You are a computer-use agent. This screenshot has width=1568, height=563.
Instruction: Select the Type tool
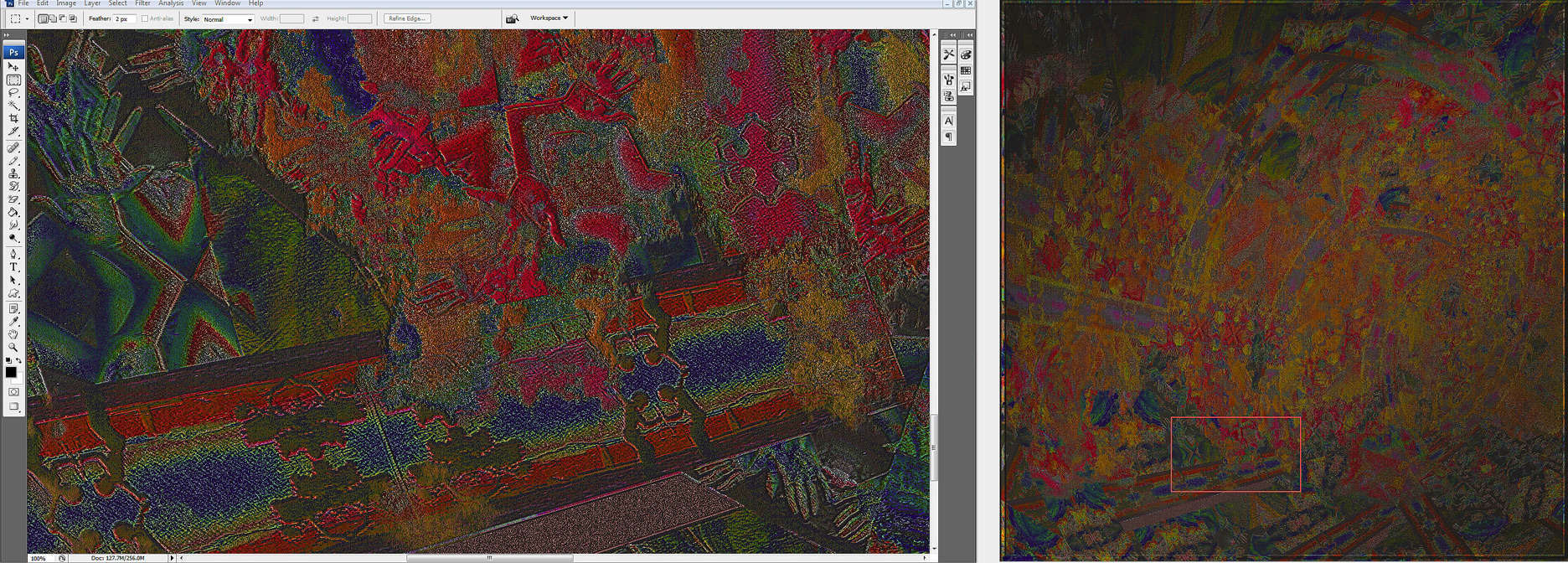point(13,266)
